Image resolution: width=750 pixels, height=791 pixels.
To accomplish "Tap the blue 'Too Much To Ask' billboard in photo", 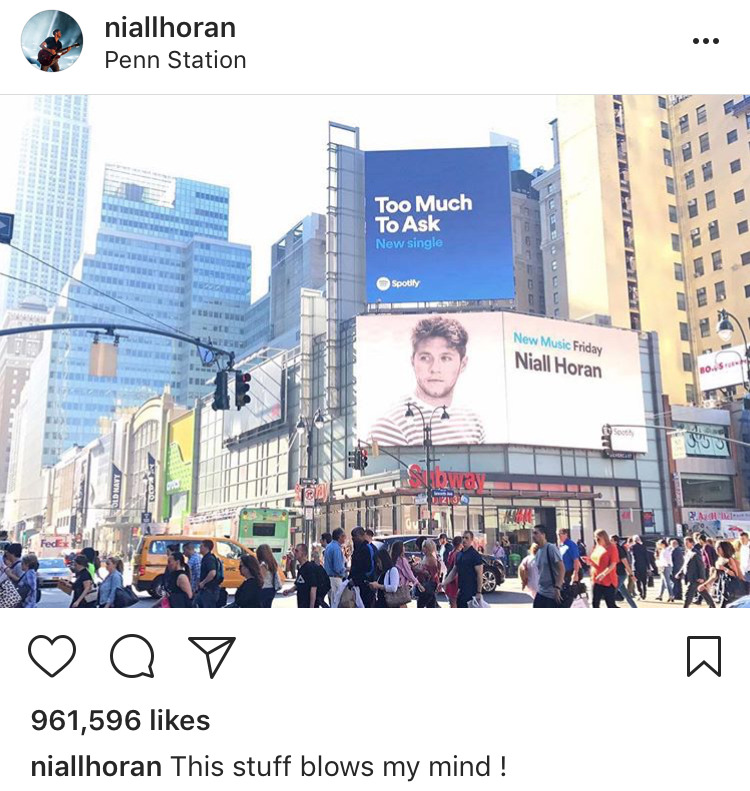I will tap(438, 225).
